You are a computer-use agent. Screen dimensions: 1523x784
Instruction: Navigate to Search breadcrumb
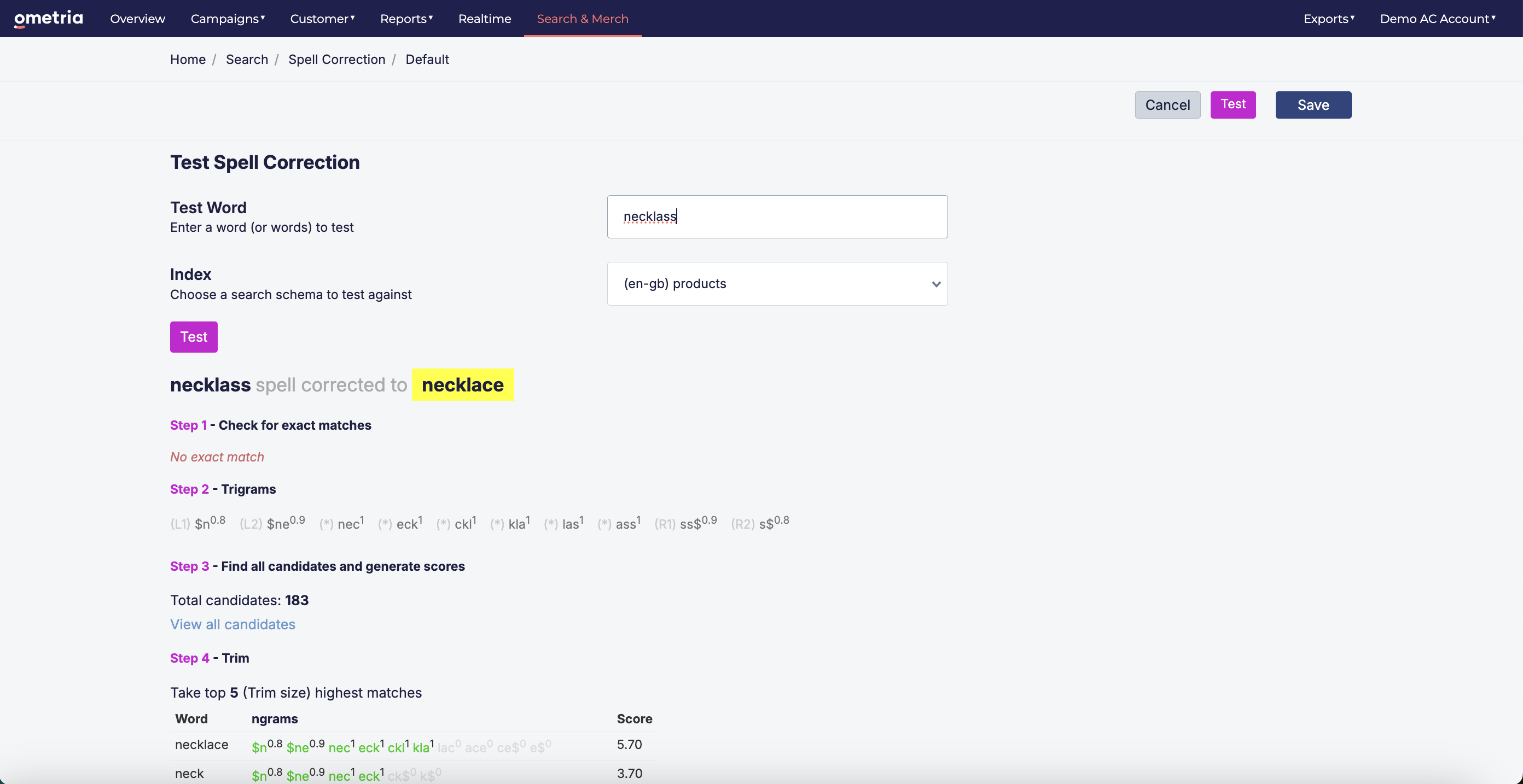tap(247, 59)
